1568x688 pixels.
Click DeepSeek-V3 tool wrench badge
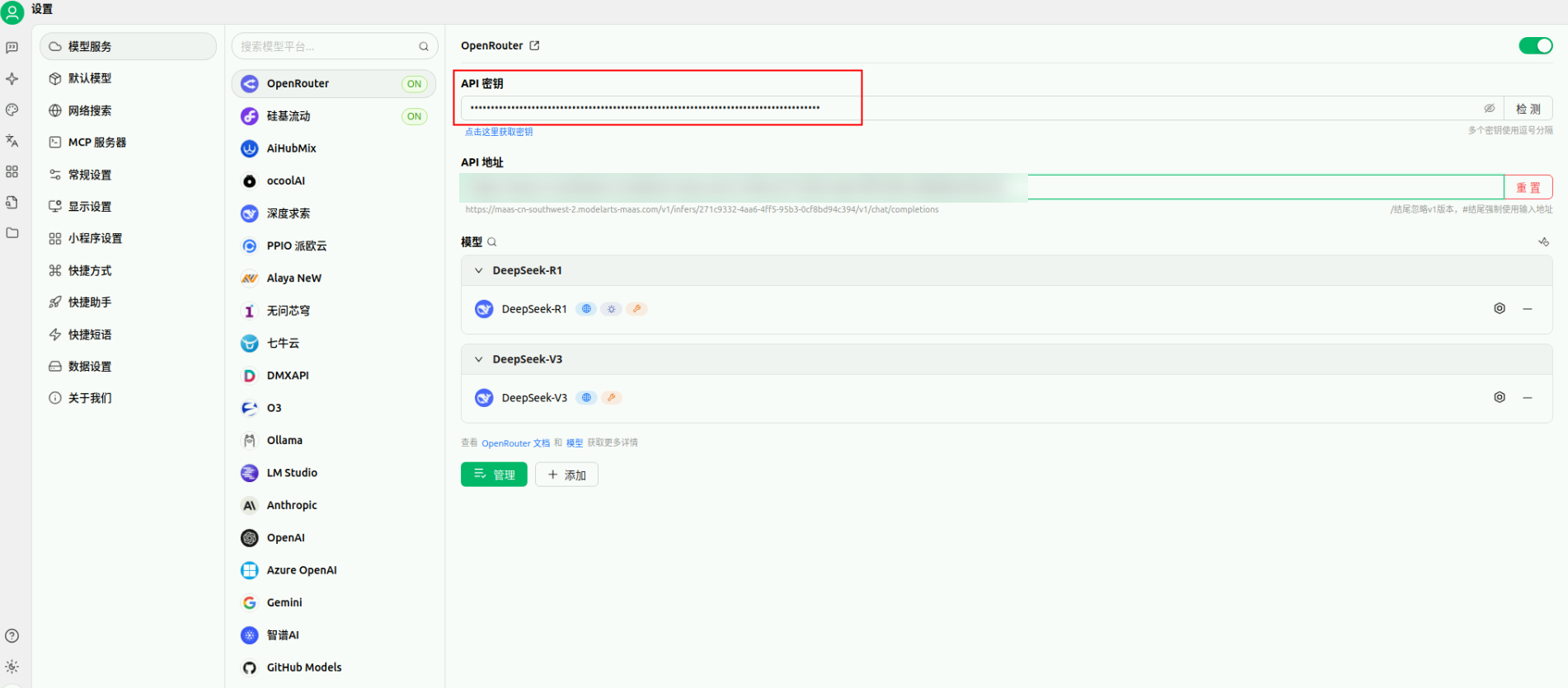(x=611, y=398)
